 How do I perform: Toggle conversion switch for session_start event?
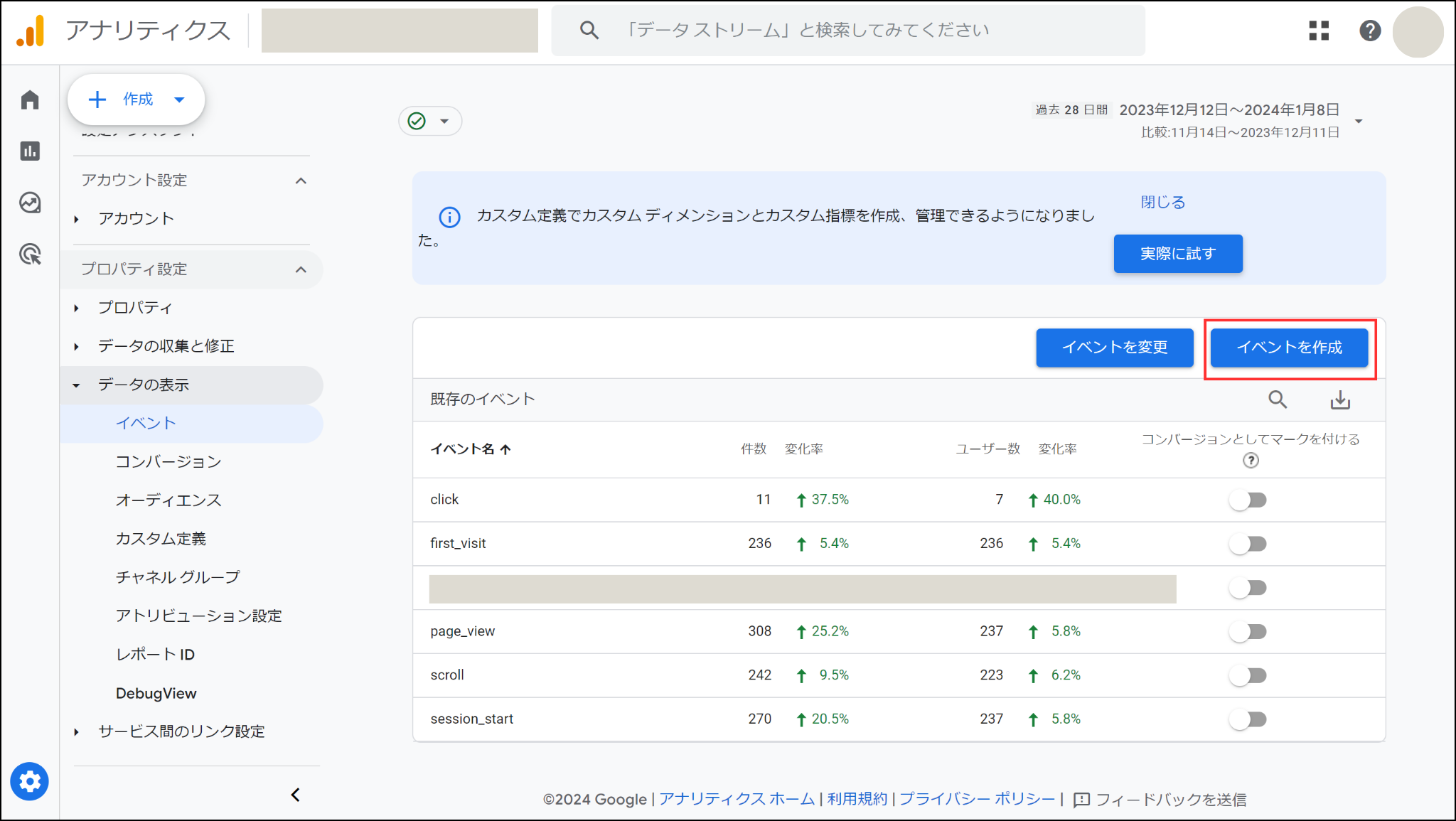point(1248,719)
